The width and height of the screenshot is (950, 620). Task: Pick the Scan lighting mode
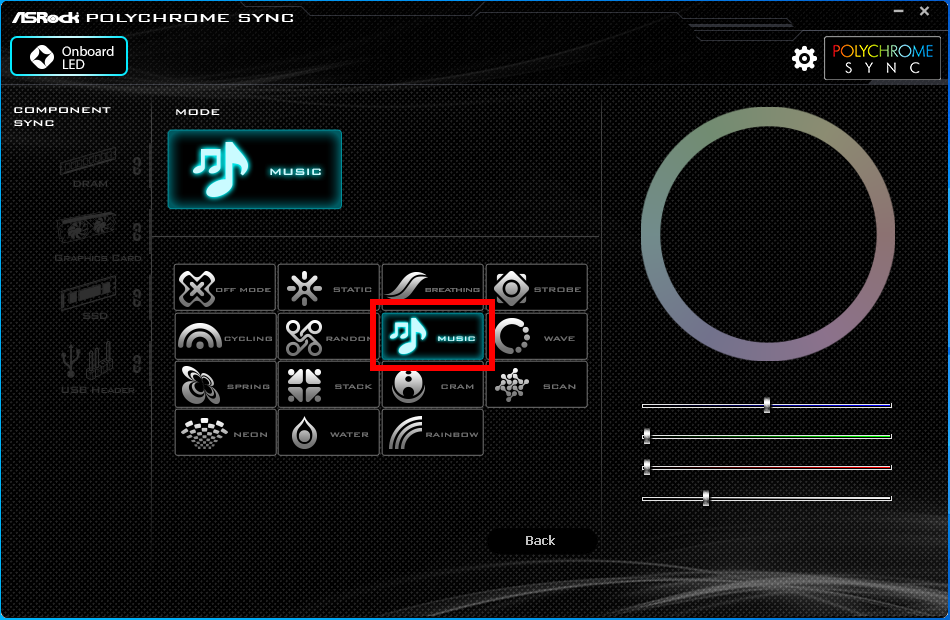537,385
